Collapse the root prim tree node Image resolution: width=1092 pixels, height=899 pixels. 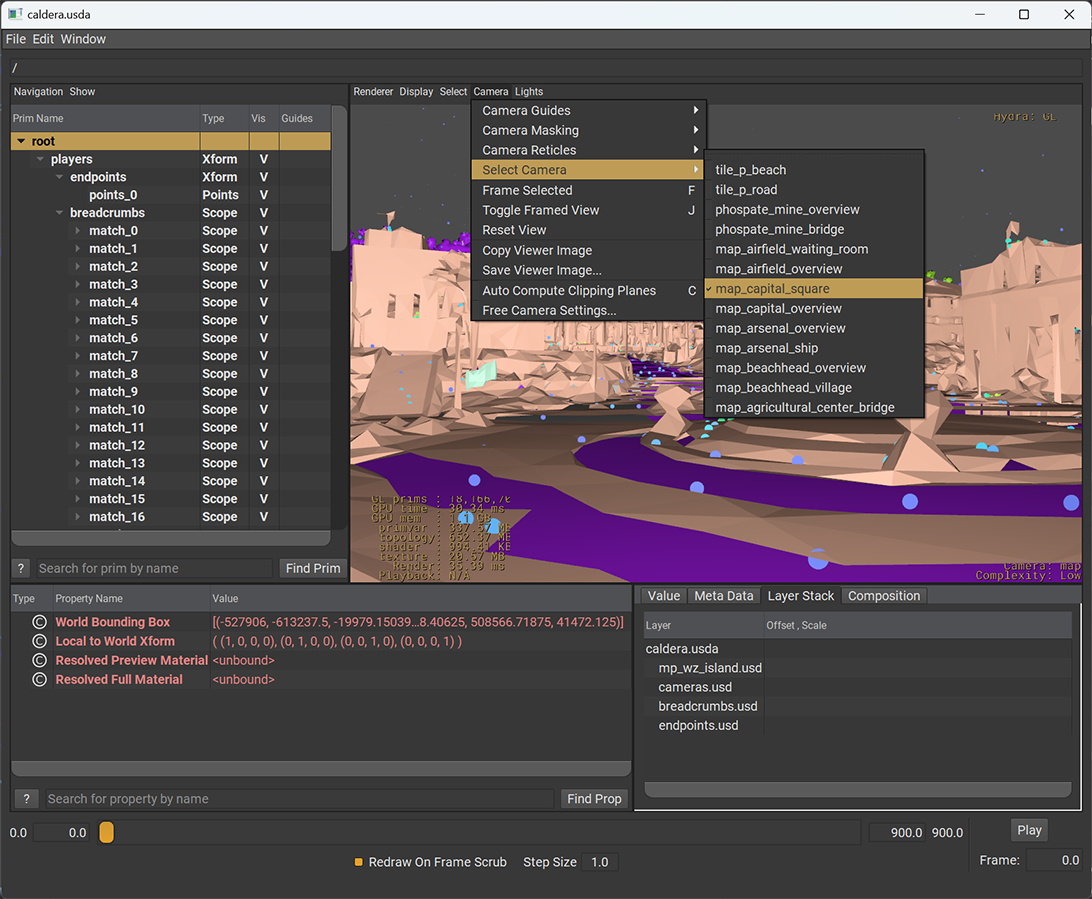22,141
